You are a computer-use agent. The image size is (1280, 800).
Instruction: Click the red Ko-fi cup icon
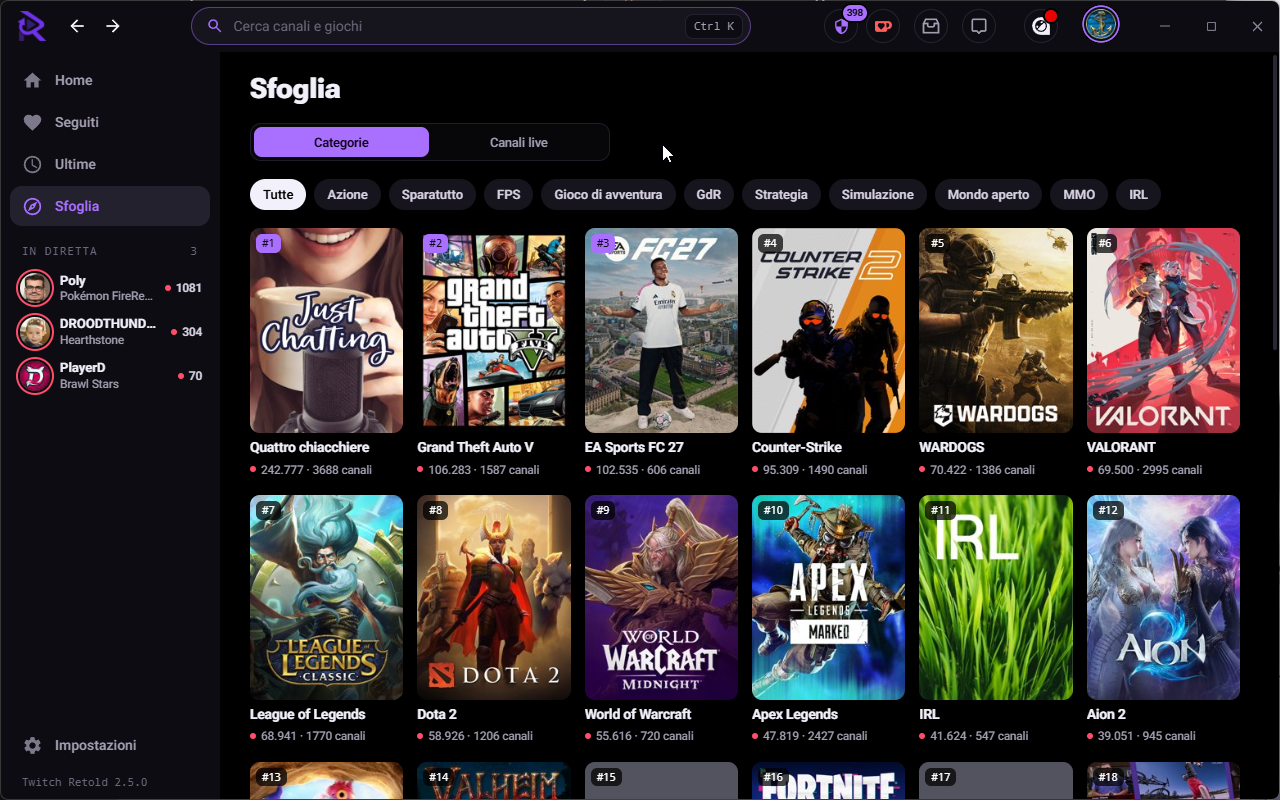883,26
